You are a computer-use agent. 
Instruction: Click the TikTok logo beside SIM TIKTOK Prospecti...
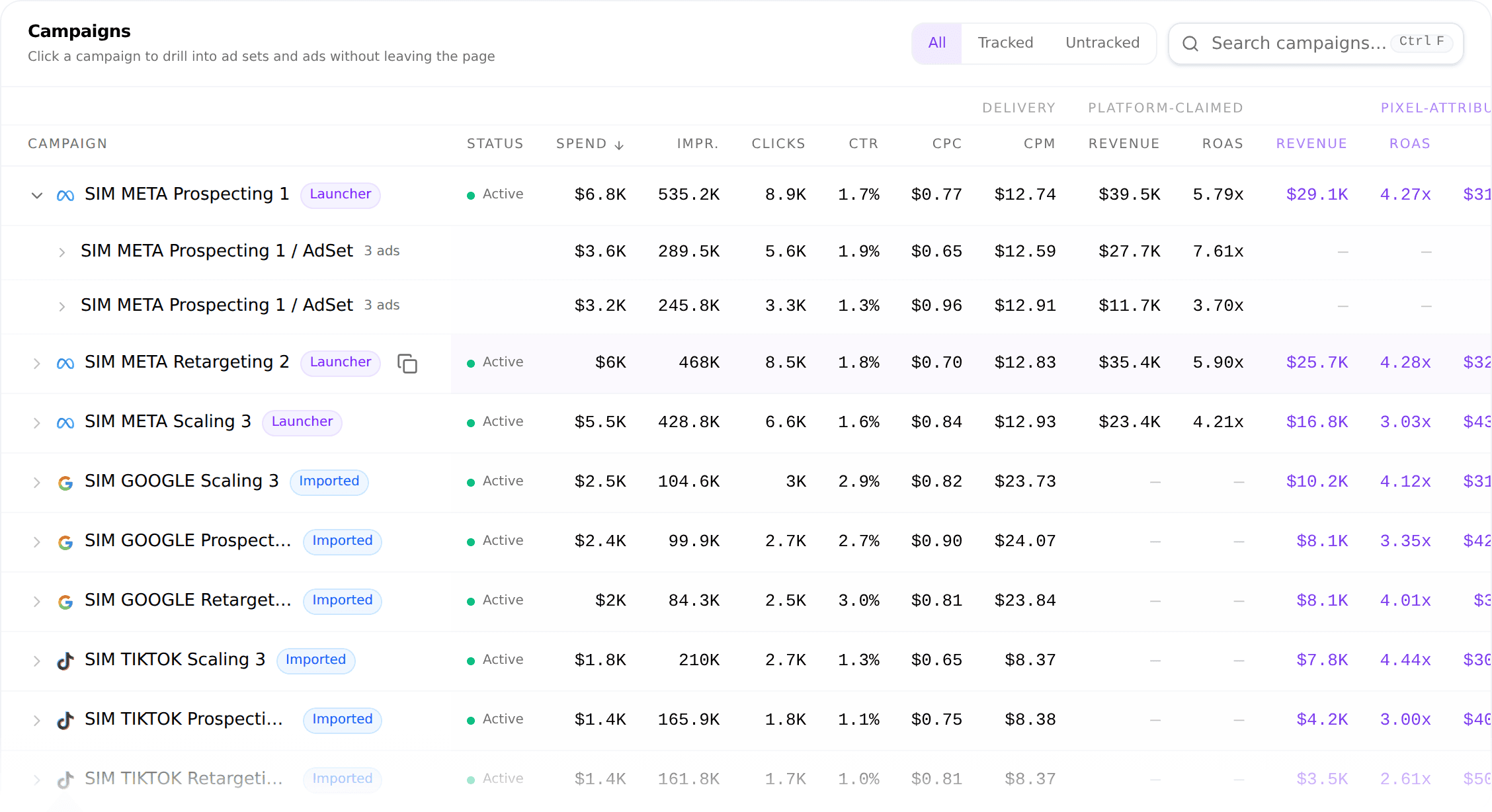(65, 720)
